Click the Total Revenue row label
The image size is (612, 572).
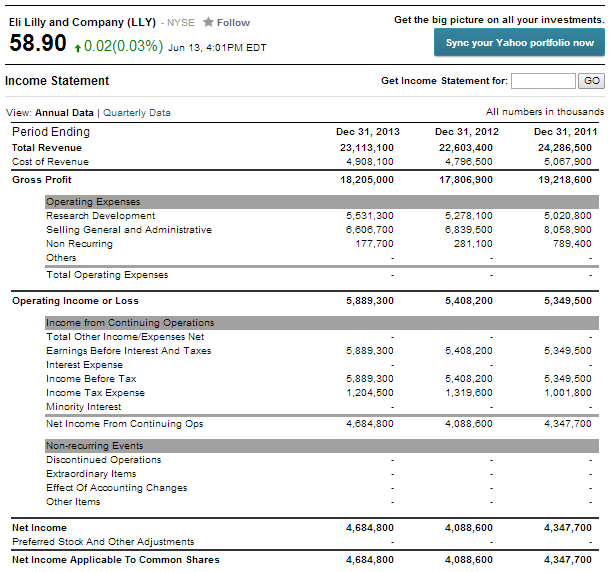click(x=47, y=148)
